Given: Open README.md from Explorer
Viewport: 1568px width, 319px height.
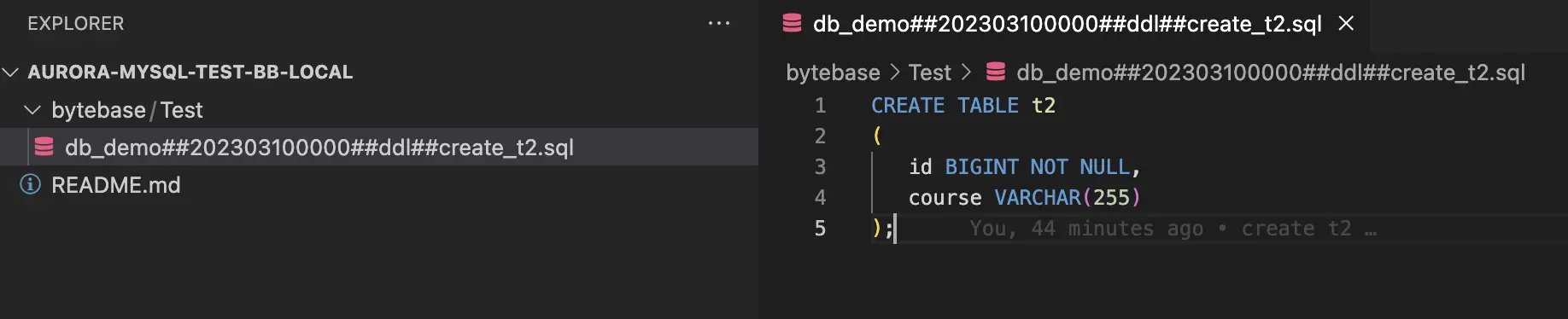Looking at the screenshot, I should tap(116, 185).
